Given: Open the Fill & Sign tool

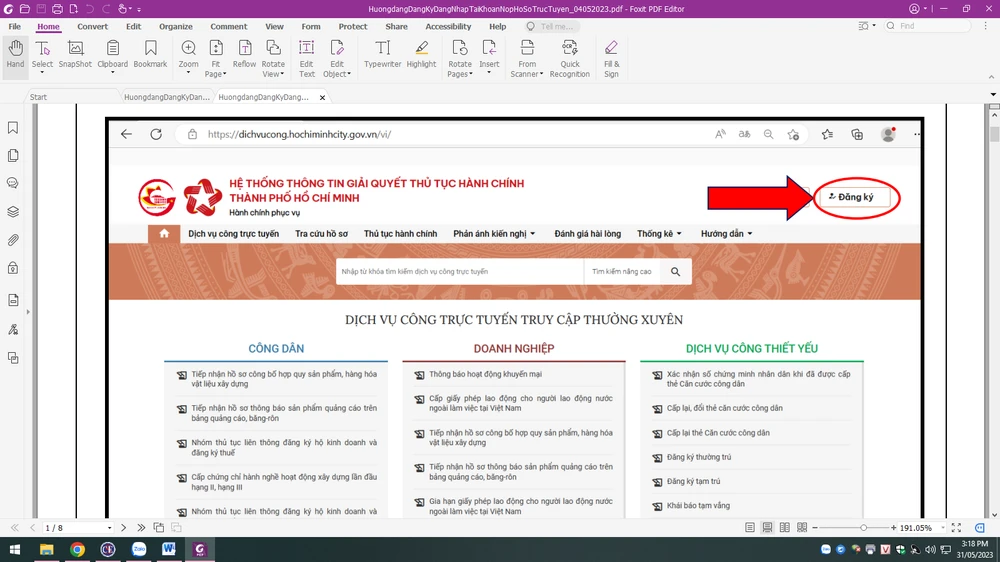Looking at the screenshot, I should [x=611, y=54].
